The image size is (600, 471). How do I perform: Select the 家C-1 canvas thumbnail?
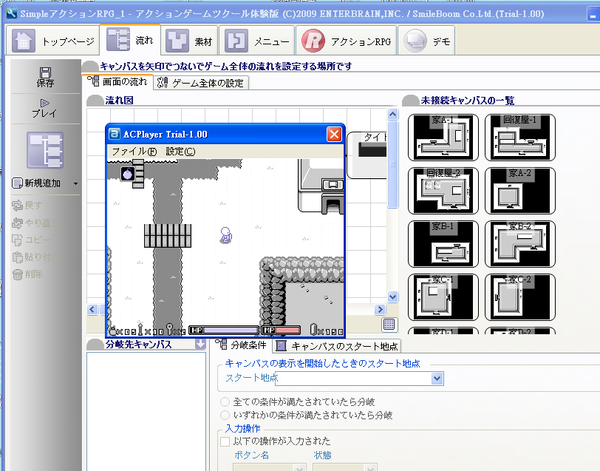[x=443, y=297]
